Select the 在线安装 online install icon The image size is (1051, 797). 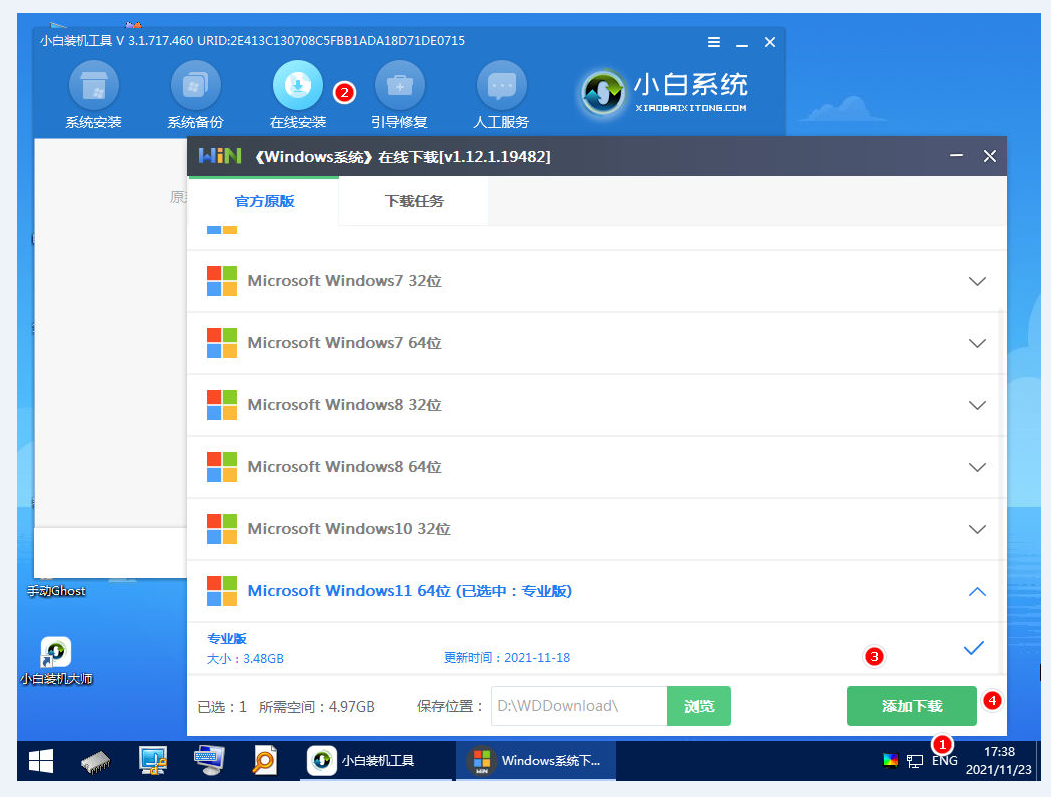298,86
